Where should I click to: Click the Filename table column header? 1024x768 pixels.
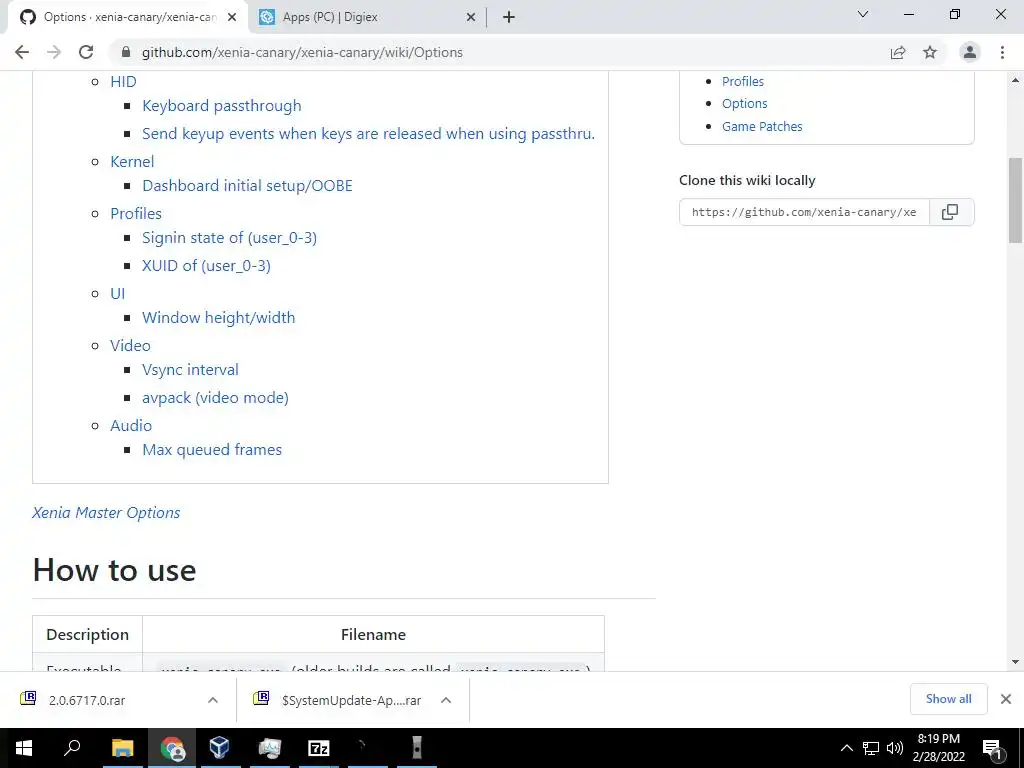point(373,635)
